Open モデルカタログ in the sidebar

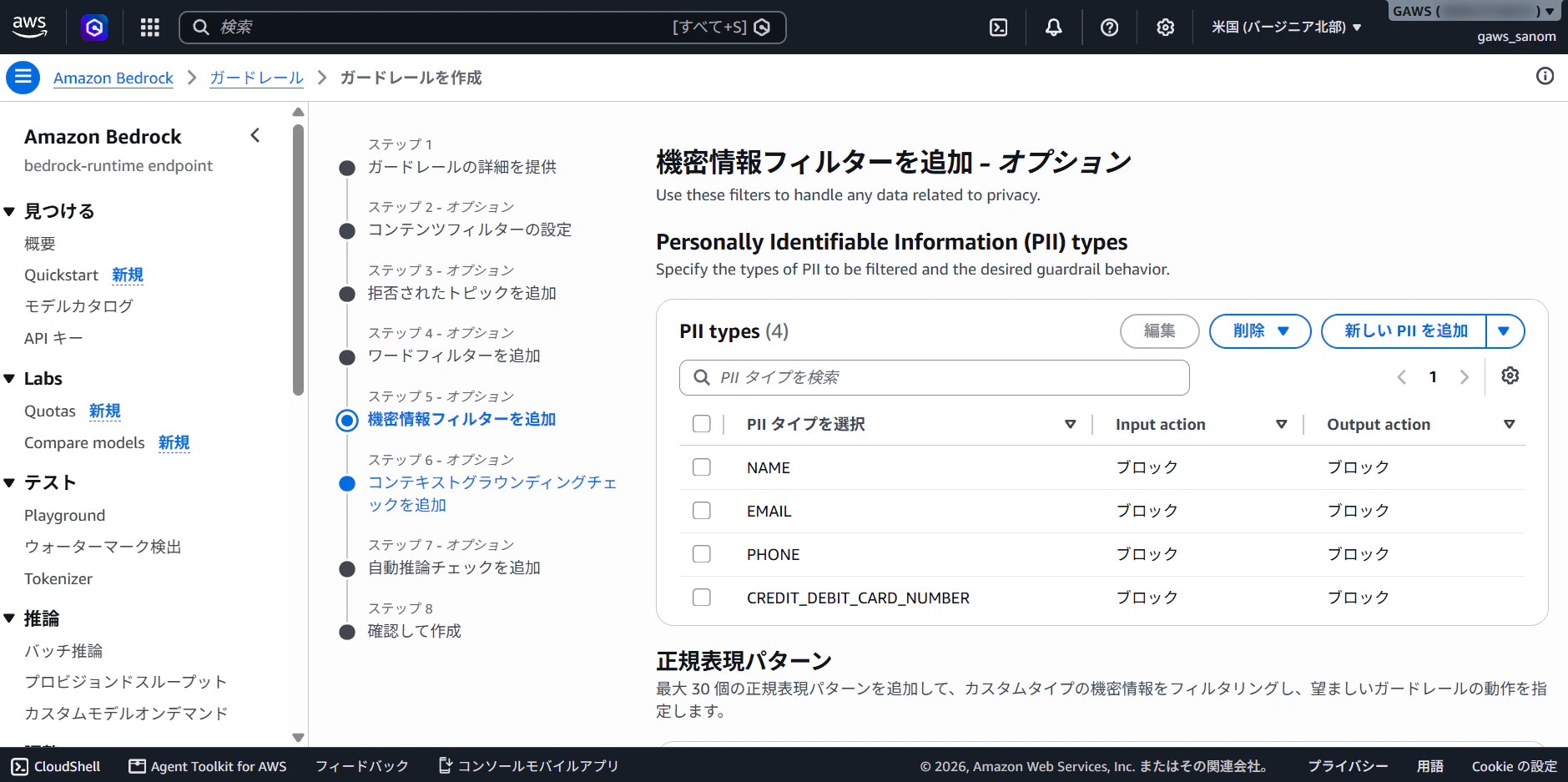tap(78, 306)
